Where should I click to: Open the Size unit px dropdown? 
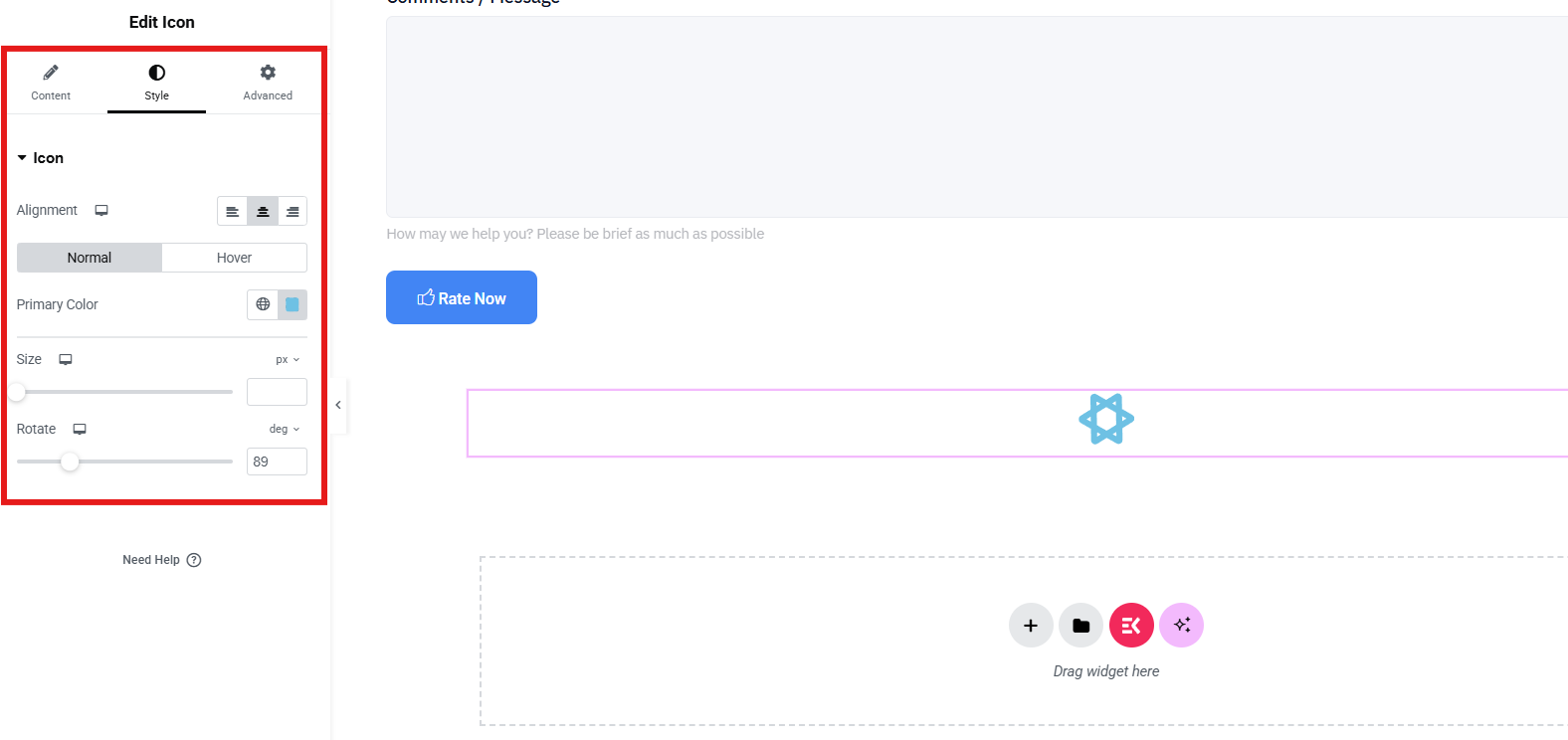[x=288, y=360]
